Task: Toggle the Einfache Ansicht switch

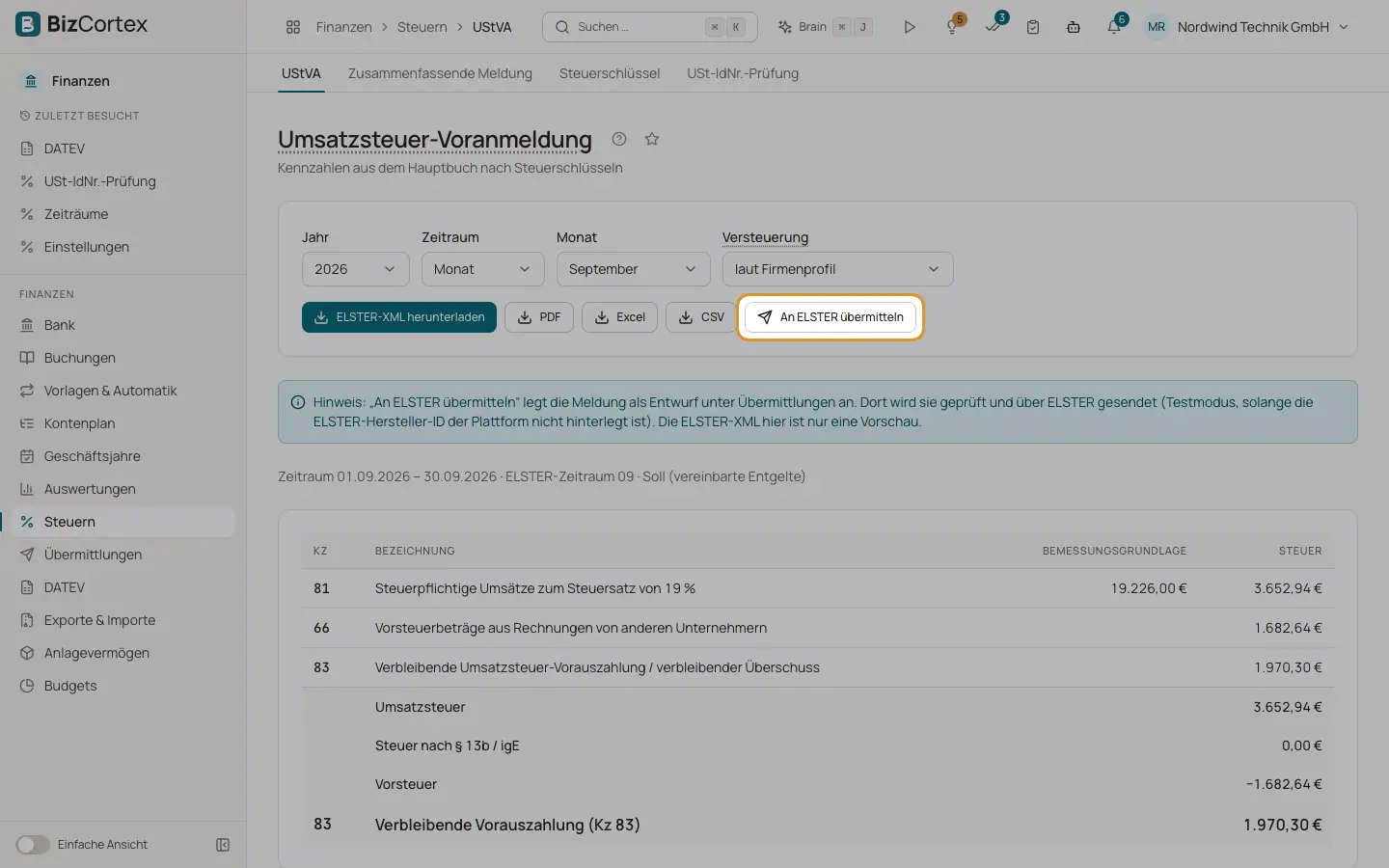Action: coord(32,845)
